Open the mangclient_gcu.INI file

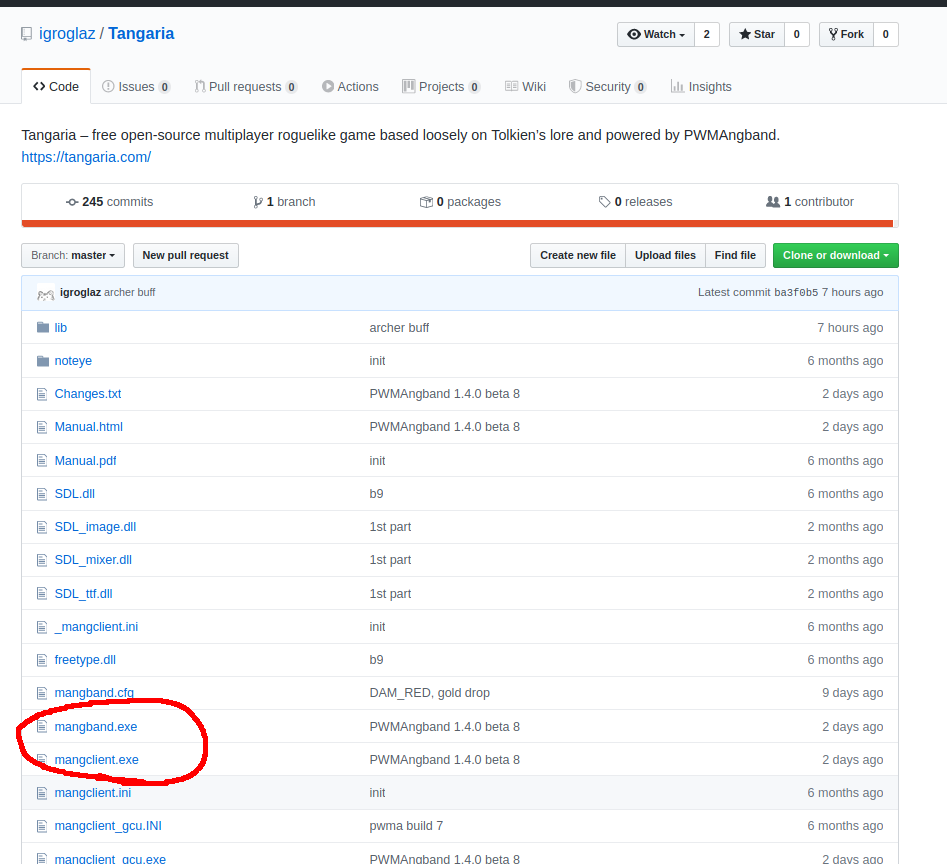tap(108, 826)
